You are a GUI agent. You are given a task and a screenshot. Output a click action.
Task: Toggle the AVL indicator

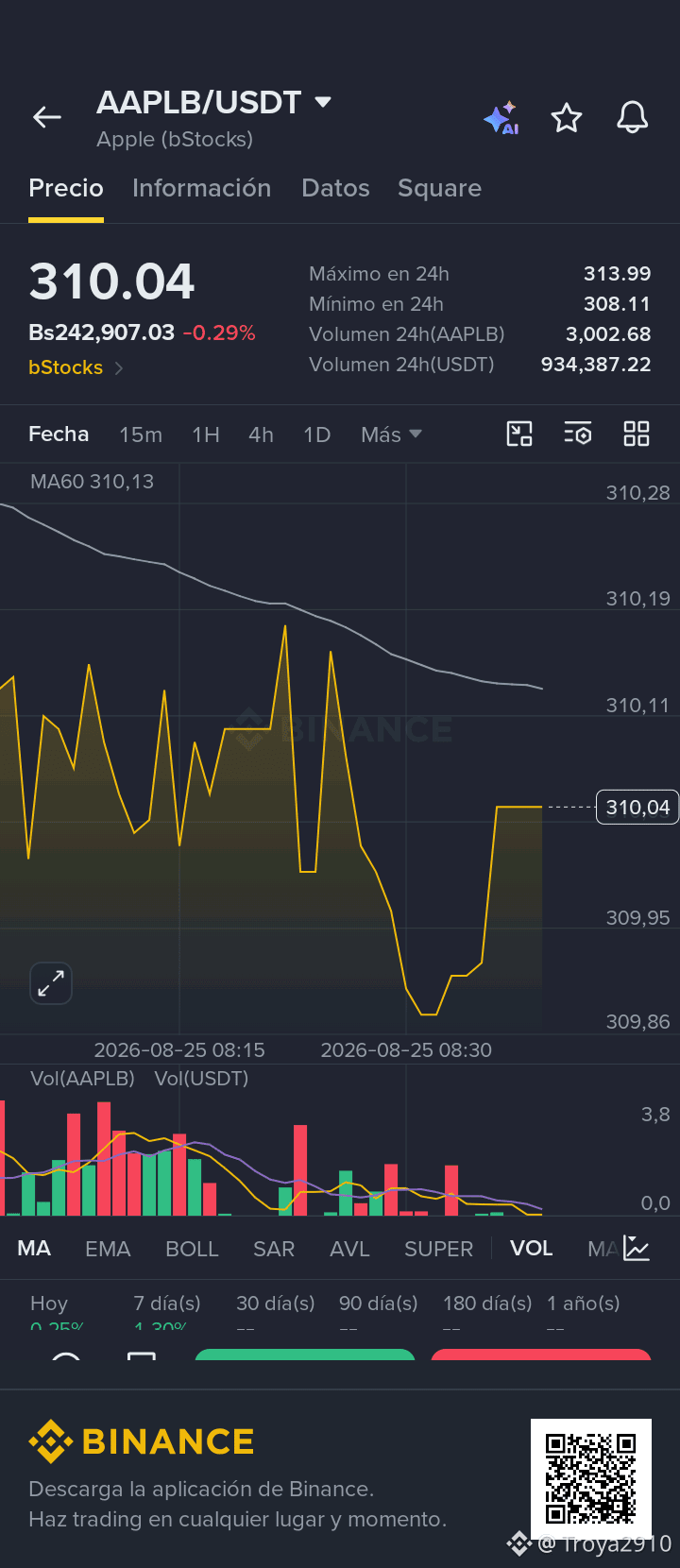pyautogui.click(x=349, y=1249)
